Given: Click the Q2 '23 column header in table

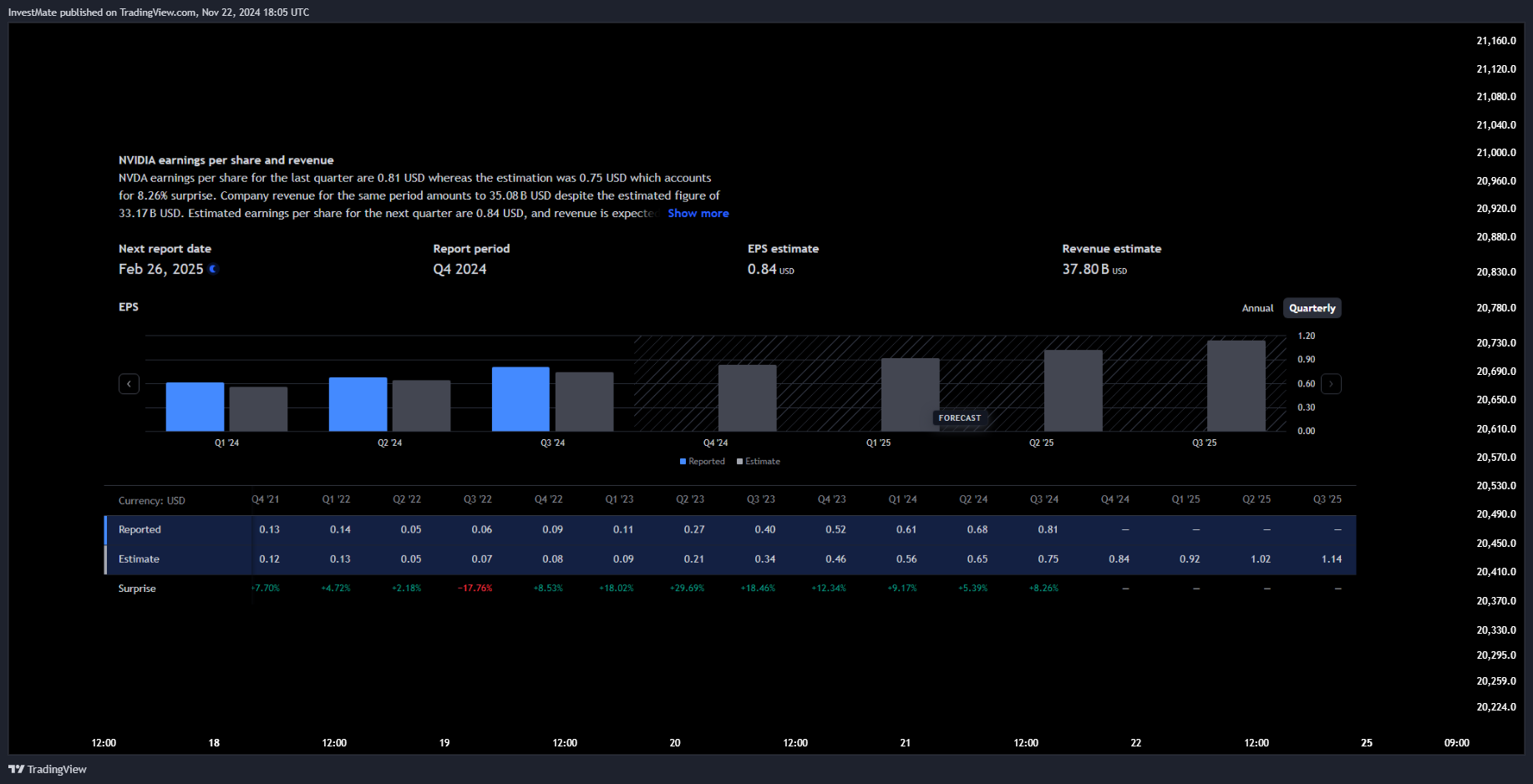Looking at the screenshot, I should (690, 499).
